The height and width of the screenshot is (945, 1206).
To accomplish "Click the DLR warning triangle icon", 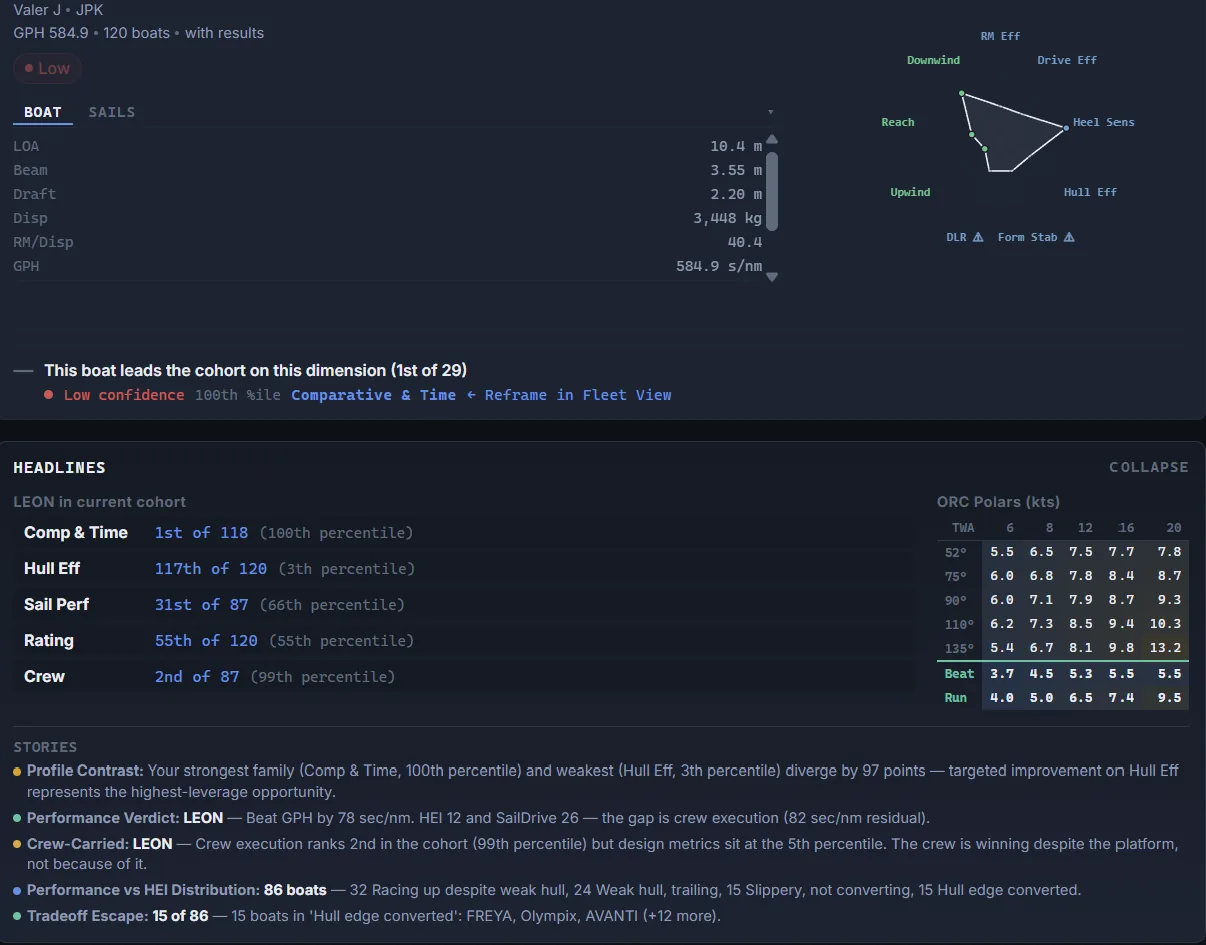I will [x=978, y=237].
